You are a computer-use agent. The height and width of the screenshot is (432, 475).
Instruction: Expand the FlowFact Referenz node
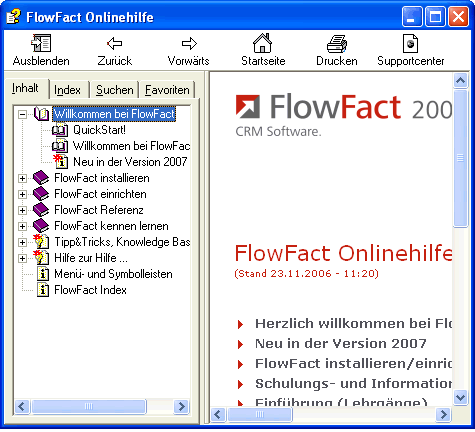point(22,210)
